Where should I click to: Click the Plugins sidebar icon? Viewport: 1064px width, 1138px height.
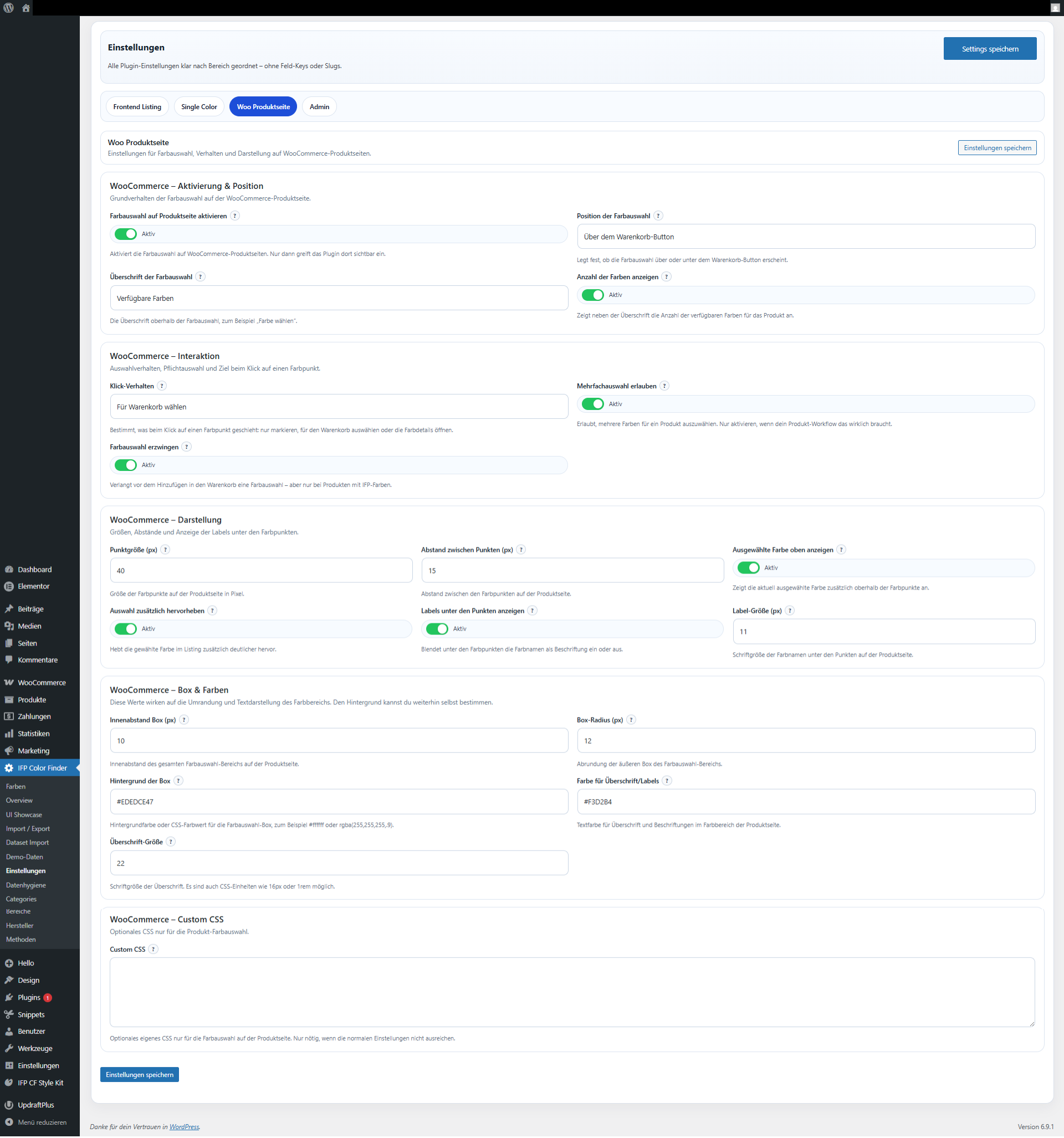[x=9, y=997]
